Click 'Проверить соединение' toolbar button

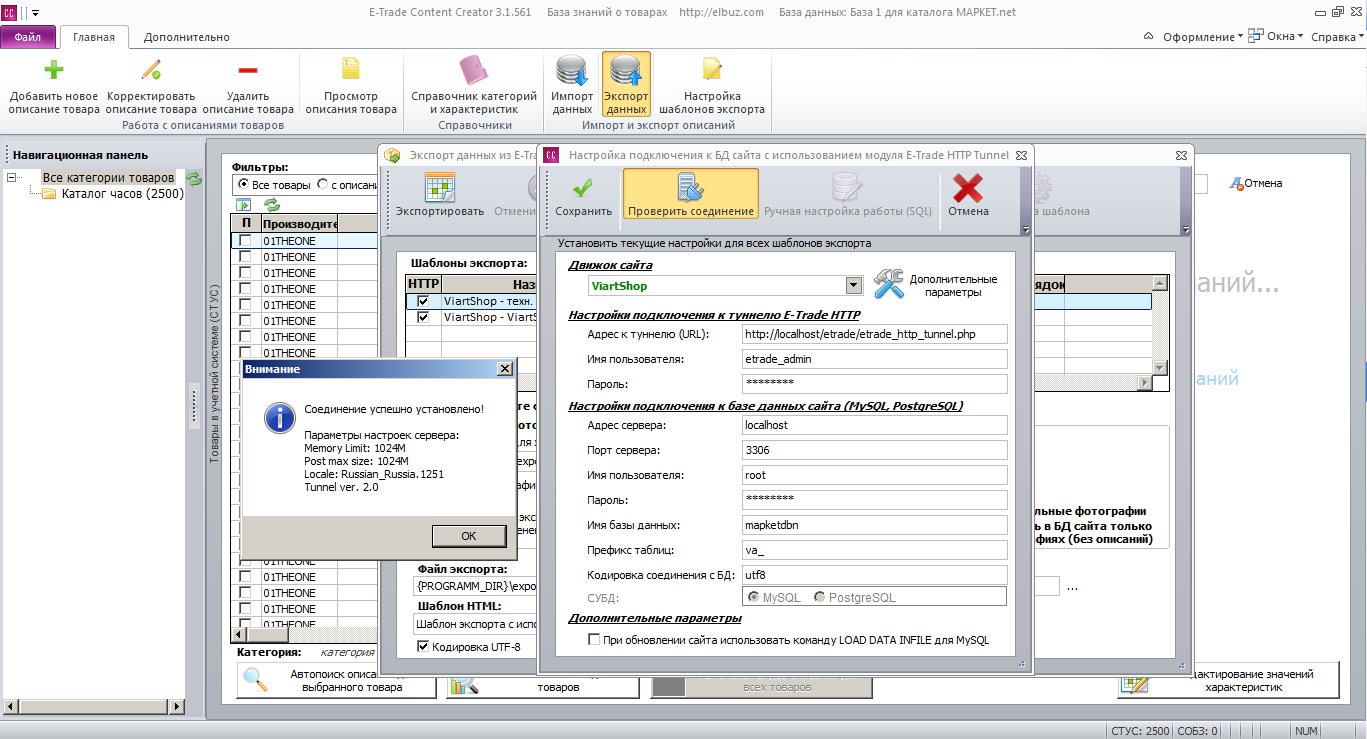690,193
